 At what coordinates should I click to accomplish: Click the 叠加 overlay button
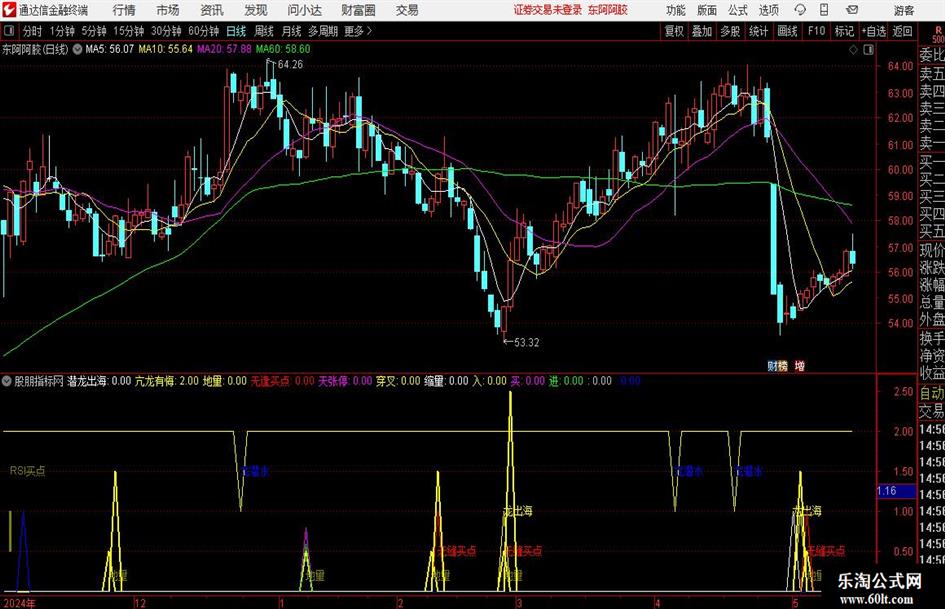702,31
